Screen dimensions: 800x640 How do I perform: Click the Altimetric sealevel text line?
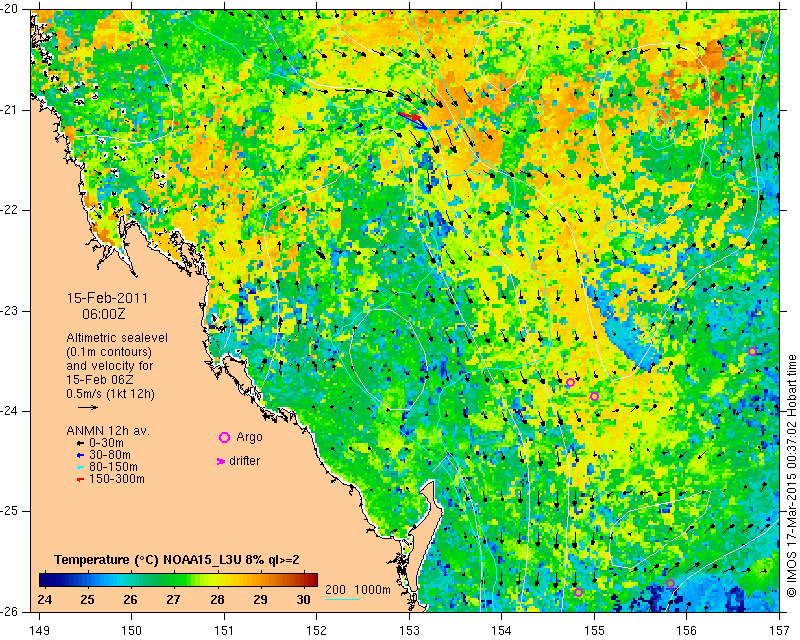coord(117,338)
